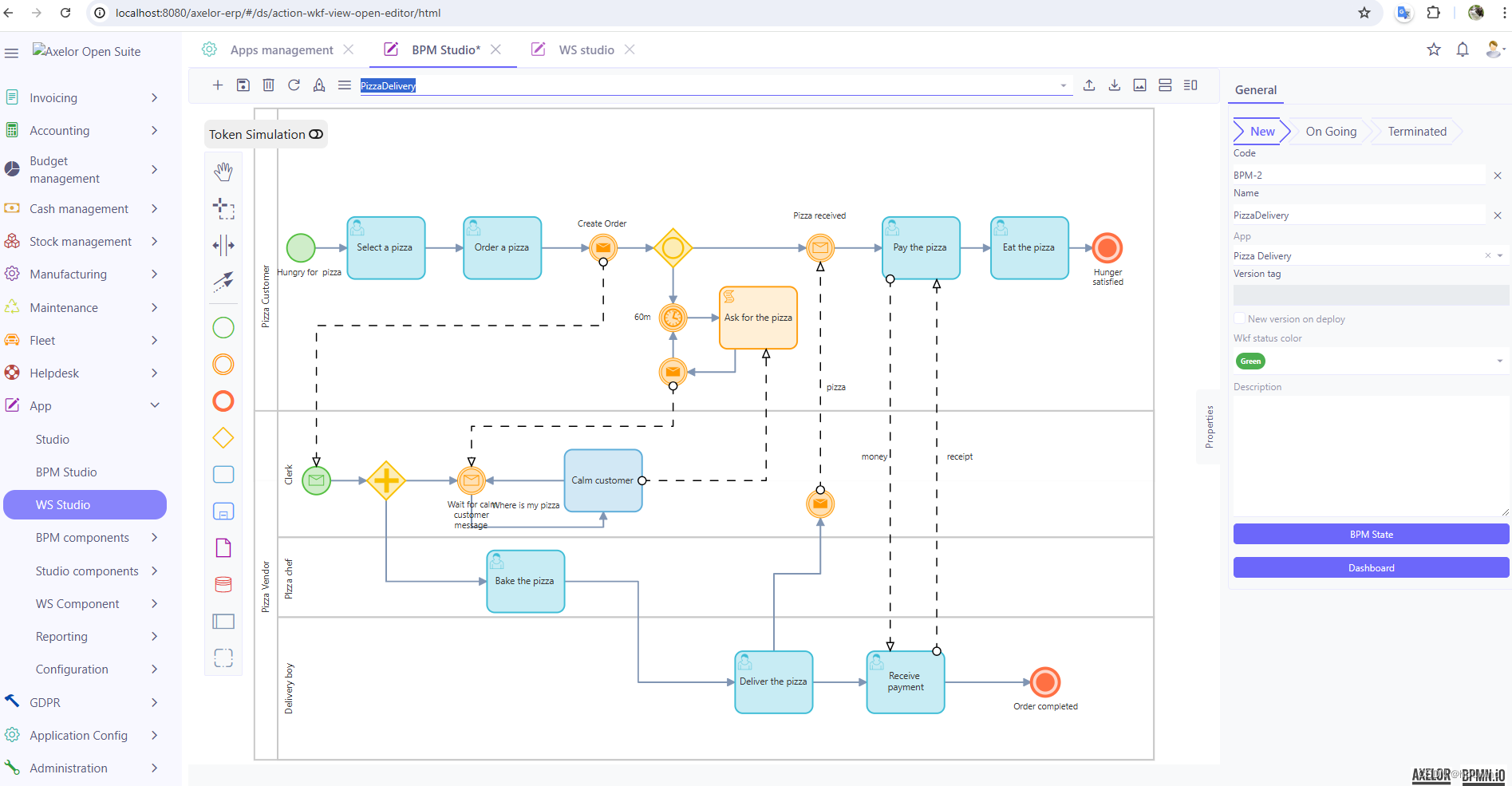Viewport: 1512px width, 786px height.
Task: Pick the start event circle from palette
Action: 223,328
